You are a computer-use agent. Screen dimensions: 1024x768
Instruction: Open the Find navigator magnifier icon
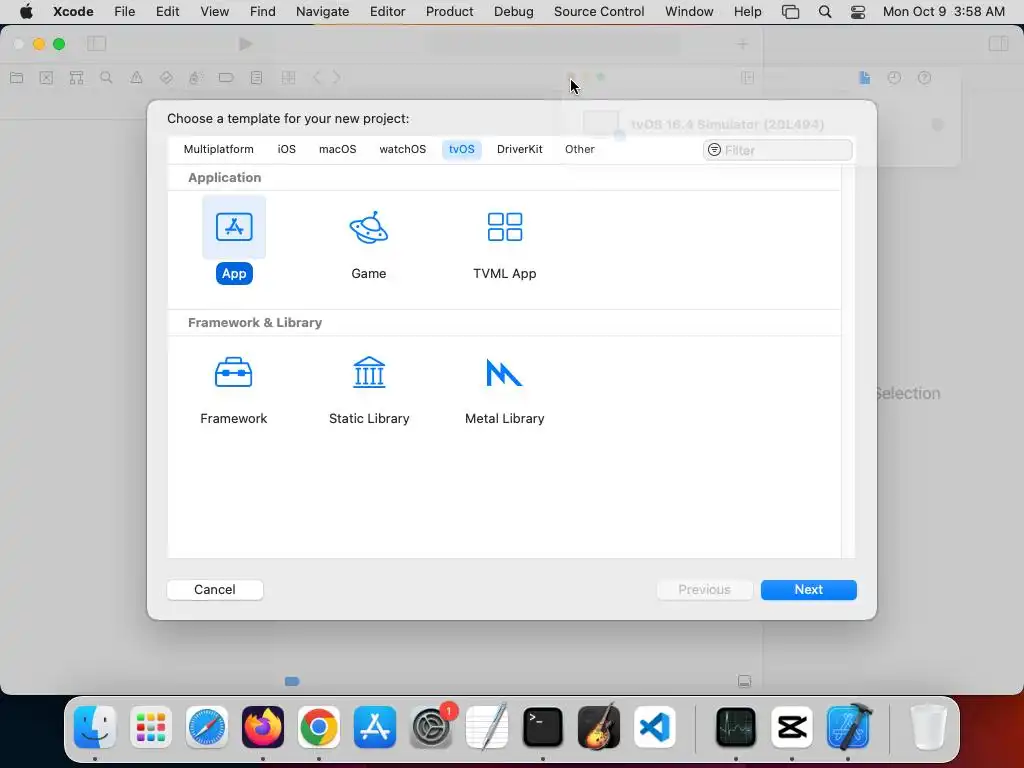click(x=106, y=78)
